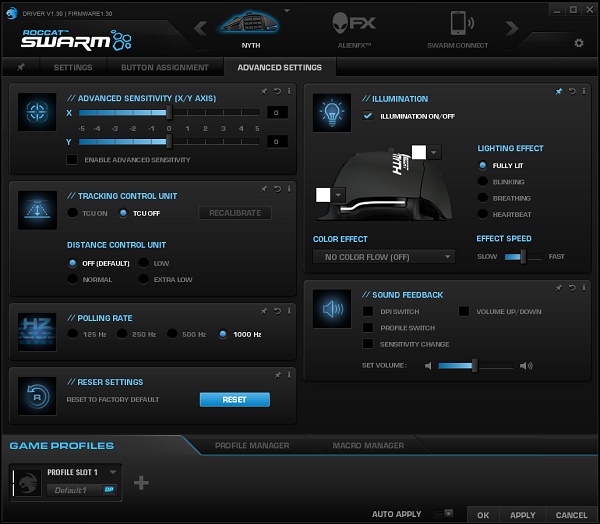Toggle the Auto Apply switch
600x524 pixels.
click(x=443, y=513)
